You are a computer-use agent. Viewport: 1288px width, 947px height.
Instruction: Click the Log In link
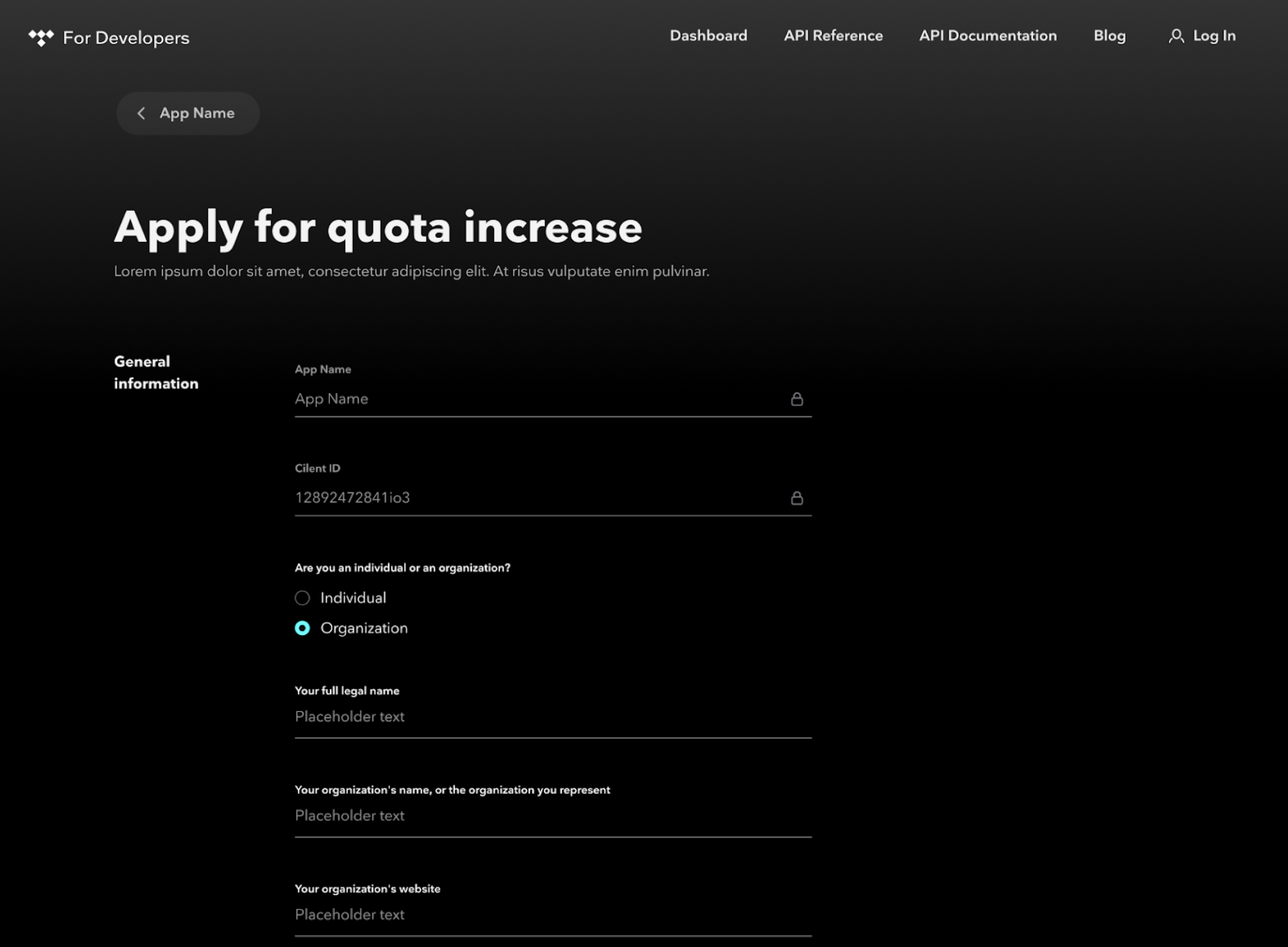point(1214,36)
